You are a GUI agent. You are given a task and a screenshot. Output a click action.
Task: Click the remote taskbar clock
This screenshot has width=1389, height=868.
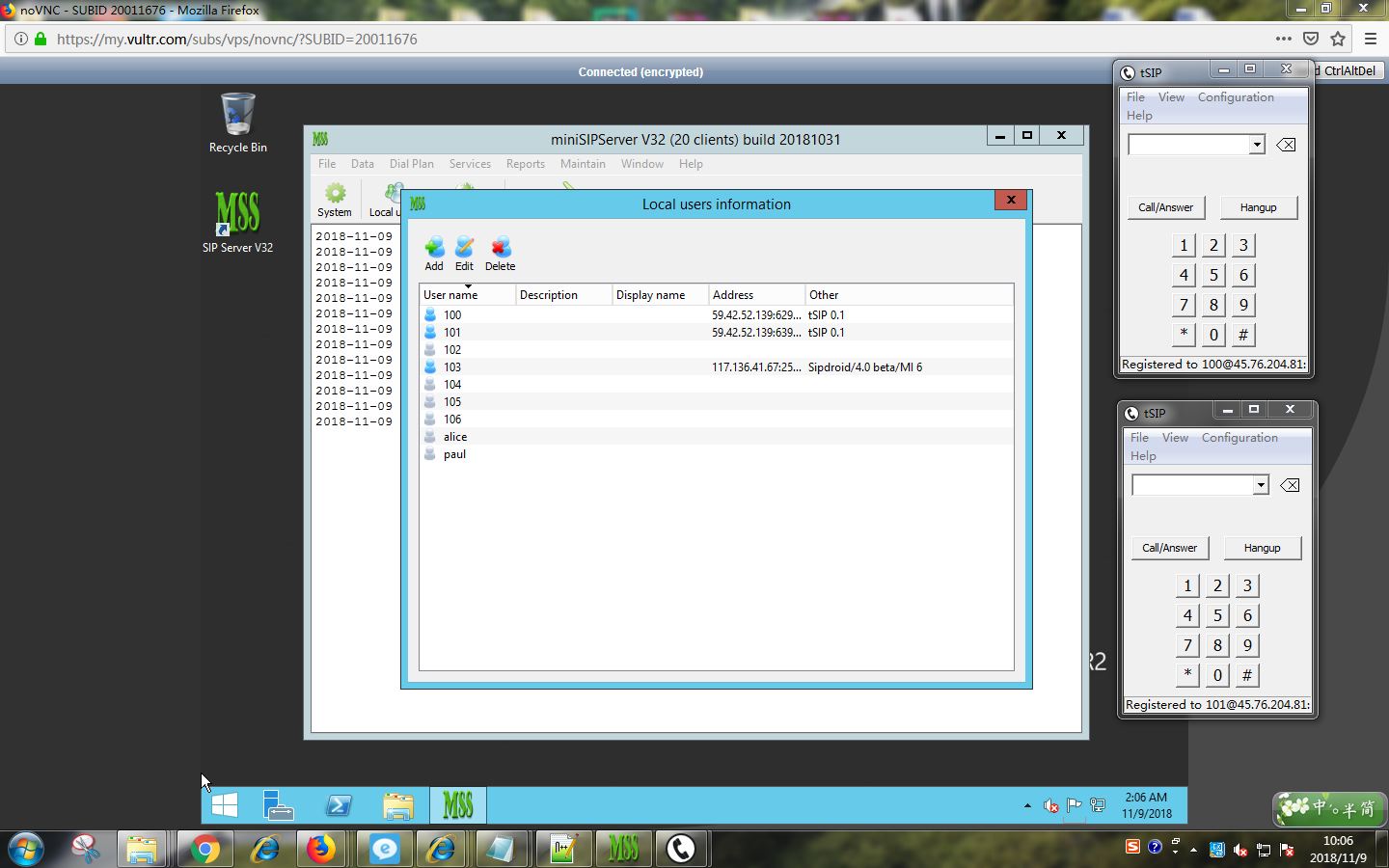(1146, 805)
